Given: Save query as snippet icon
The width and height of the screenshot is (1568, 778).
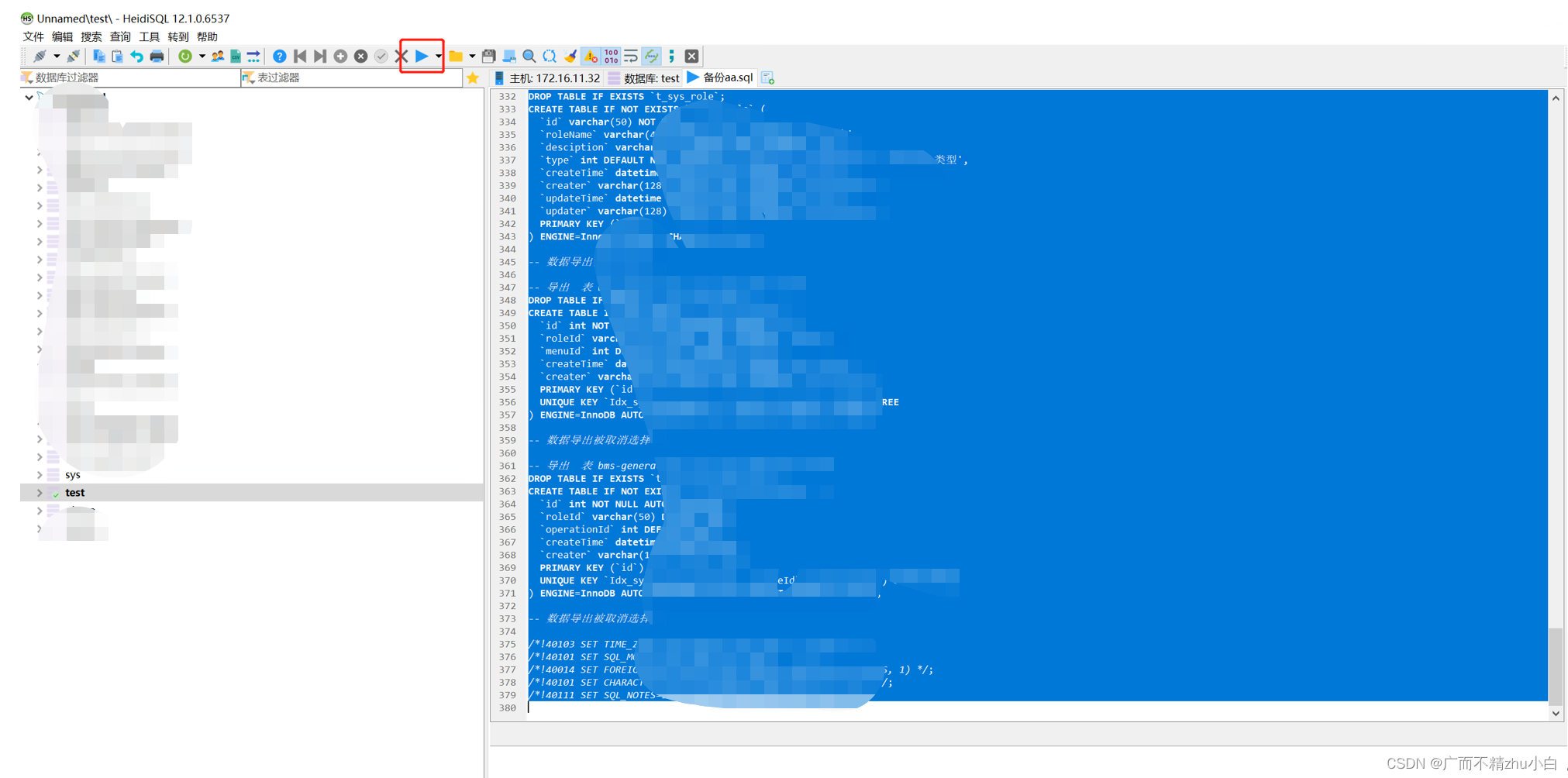Looking at the screenshot, I should pos(509,56).
